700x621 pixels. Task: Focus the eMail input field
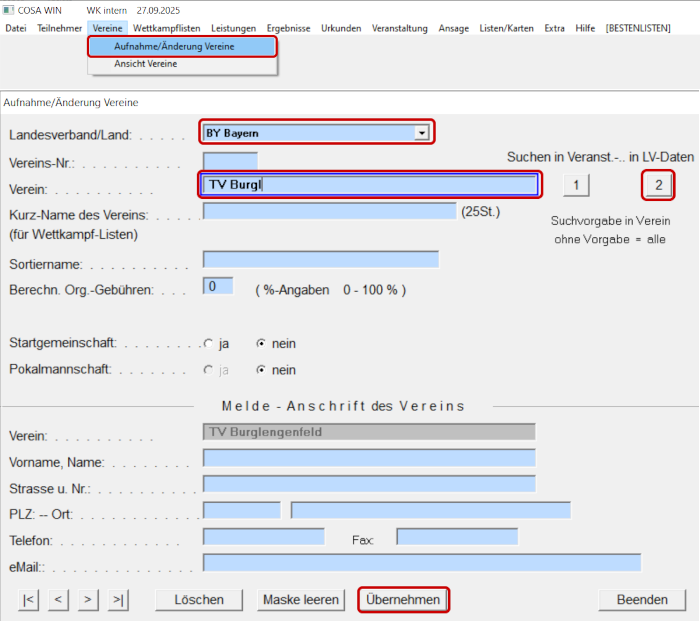tap(421, 563)
